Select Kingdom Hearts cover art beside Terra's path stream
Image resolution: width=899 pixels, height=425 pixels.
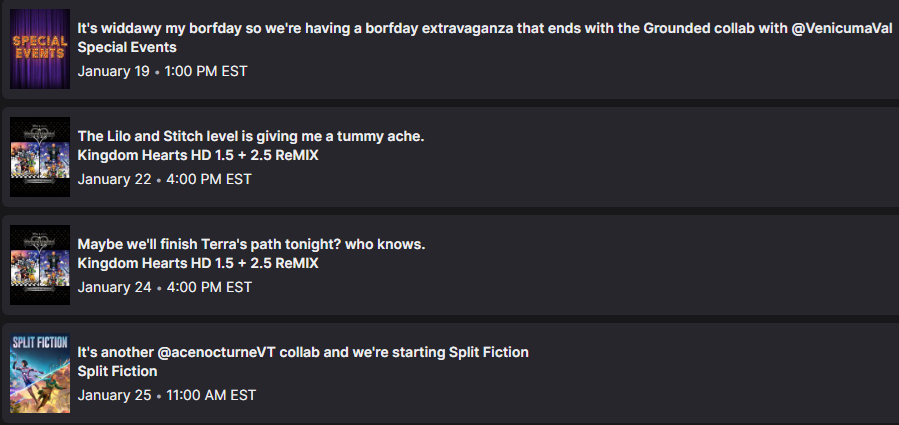pos(40,265)
